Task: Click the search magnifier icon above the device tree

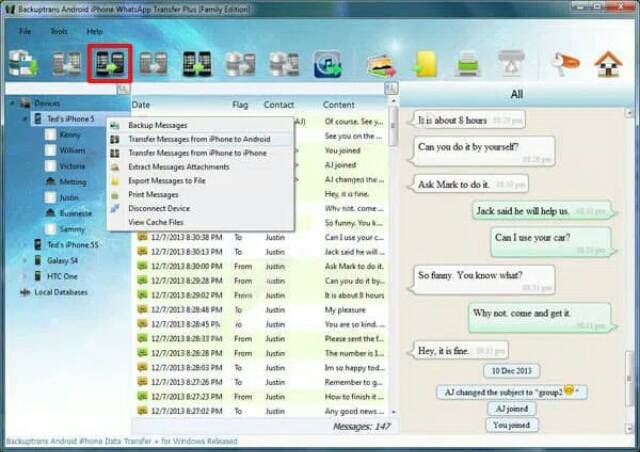Action: [122, 89]
